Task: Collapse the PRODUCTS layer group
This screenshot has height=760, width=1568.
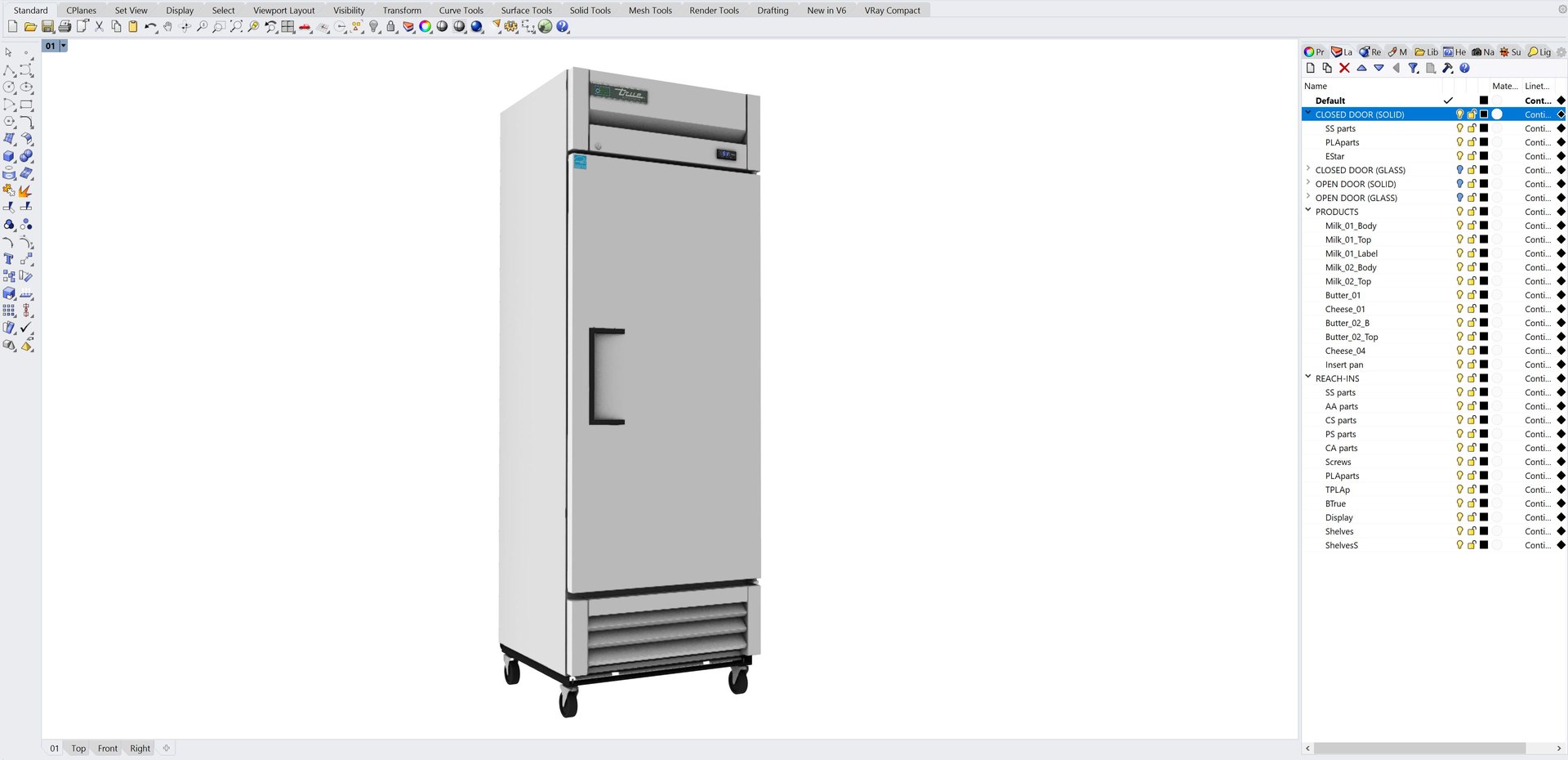Action: [1308, 211]
